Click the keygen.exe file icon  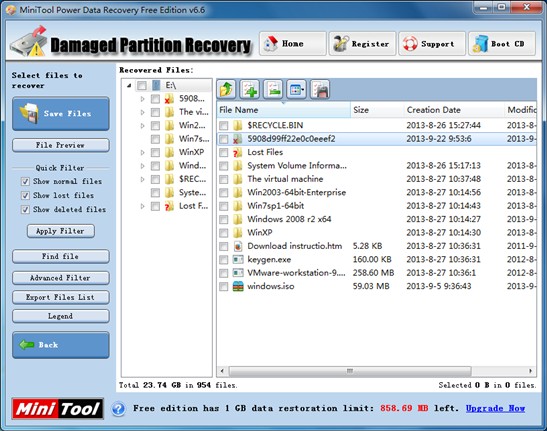tap(238, 259)
